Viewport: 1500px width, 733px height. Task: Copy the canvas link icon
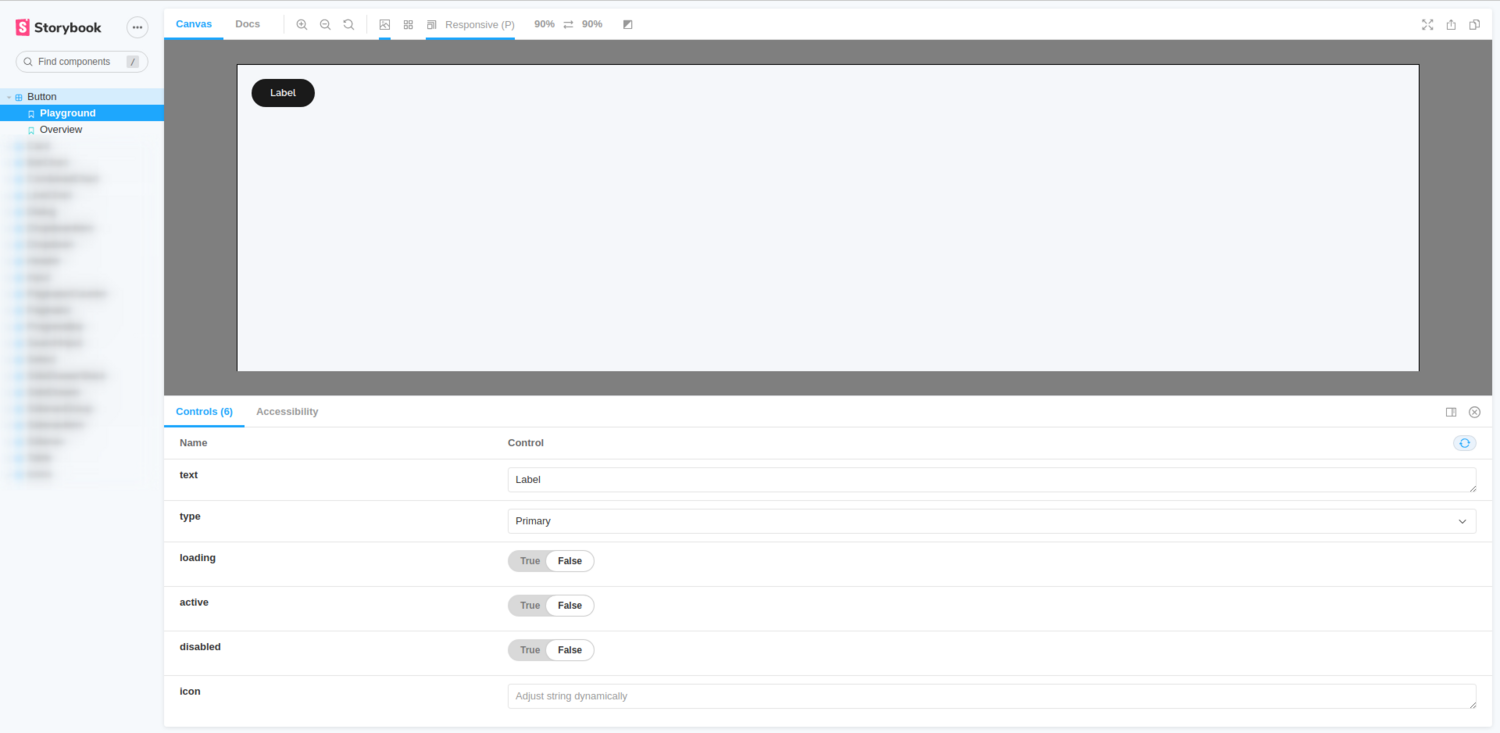click(x=1474, y=24)
